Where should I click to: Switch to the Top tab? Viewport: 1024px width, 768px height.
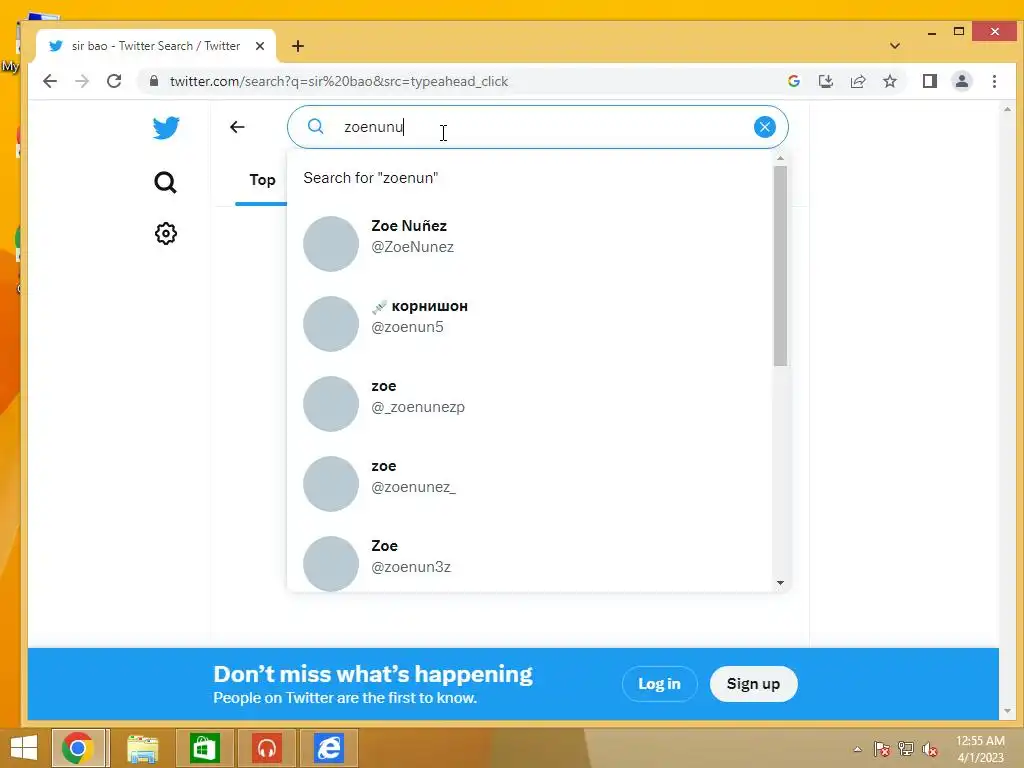coord(262,180)
